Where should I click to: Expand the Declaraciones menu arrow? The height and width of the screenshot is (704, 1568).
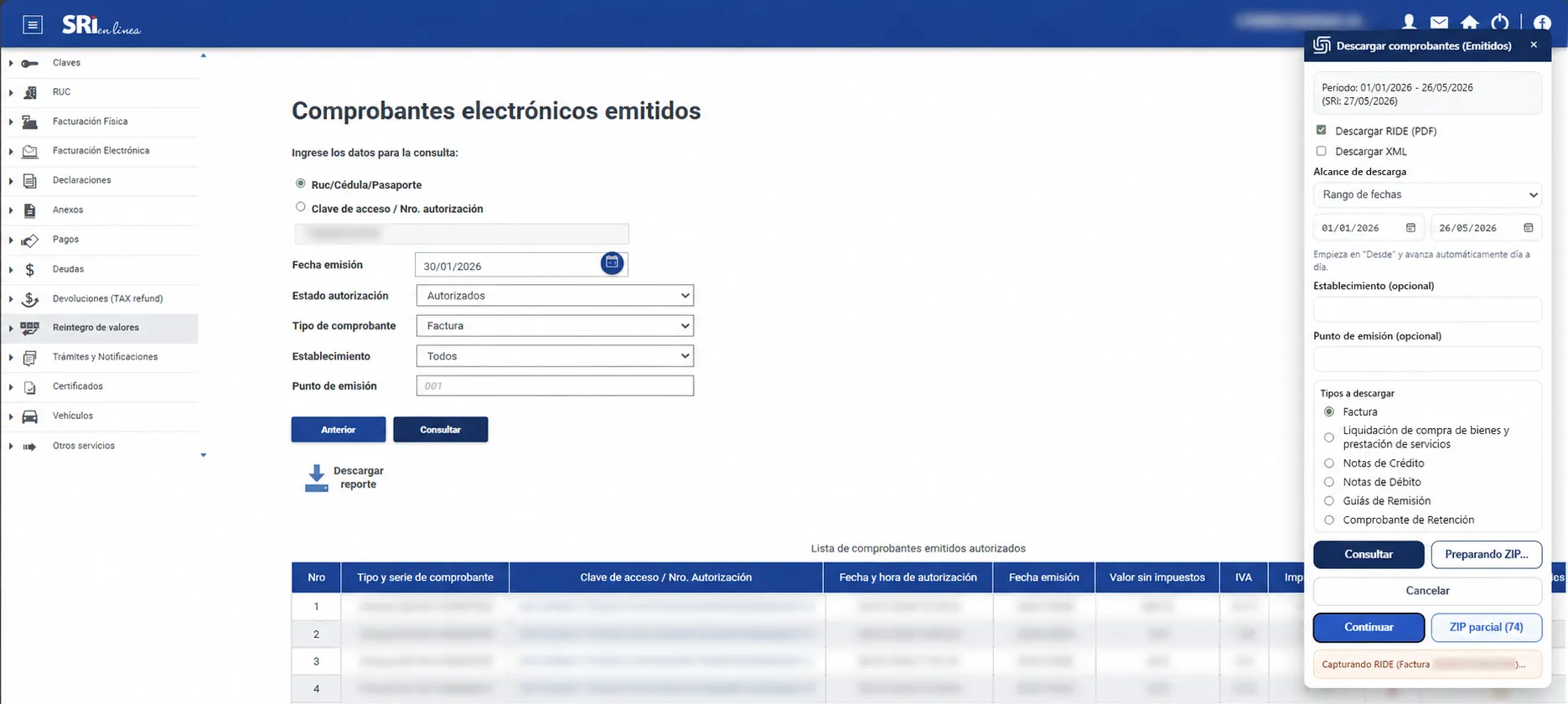coord(11,181)
